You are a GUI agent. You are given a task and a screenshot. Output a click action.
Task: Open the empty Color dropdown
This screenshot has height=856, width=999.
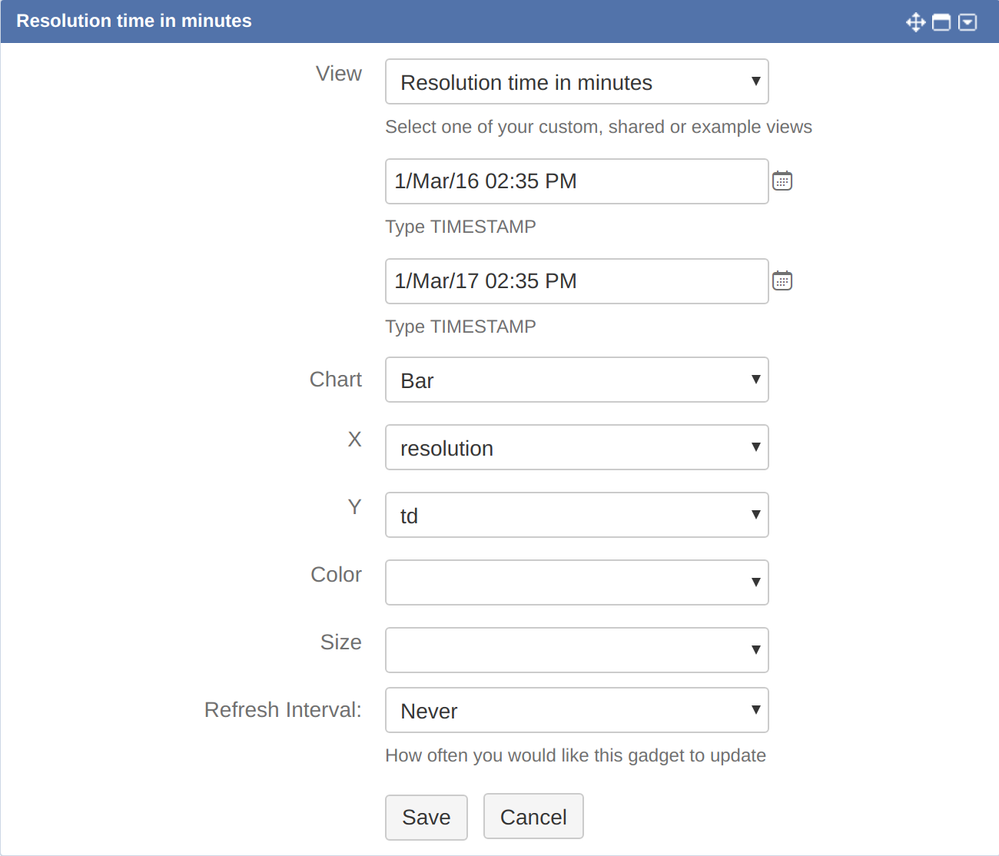coord(576,582)
